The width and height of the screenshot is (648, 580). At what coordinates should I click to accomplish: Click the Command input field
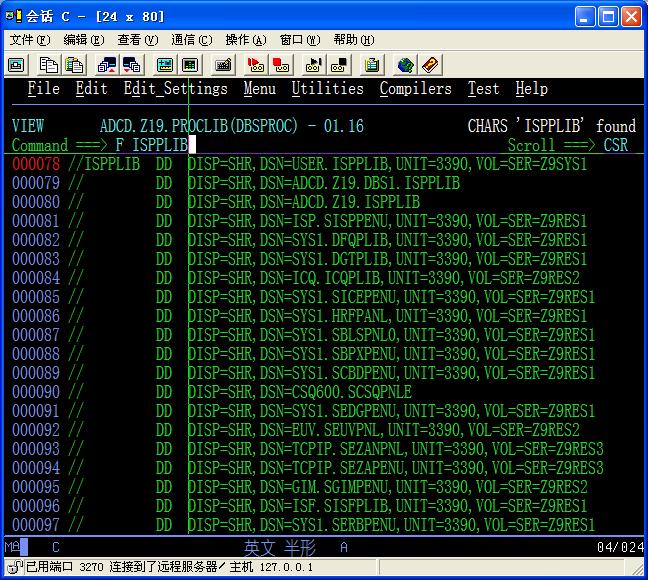[x=306, y=145]
